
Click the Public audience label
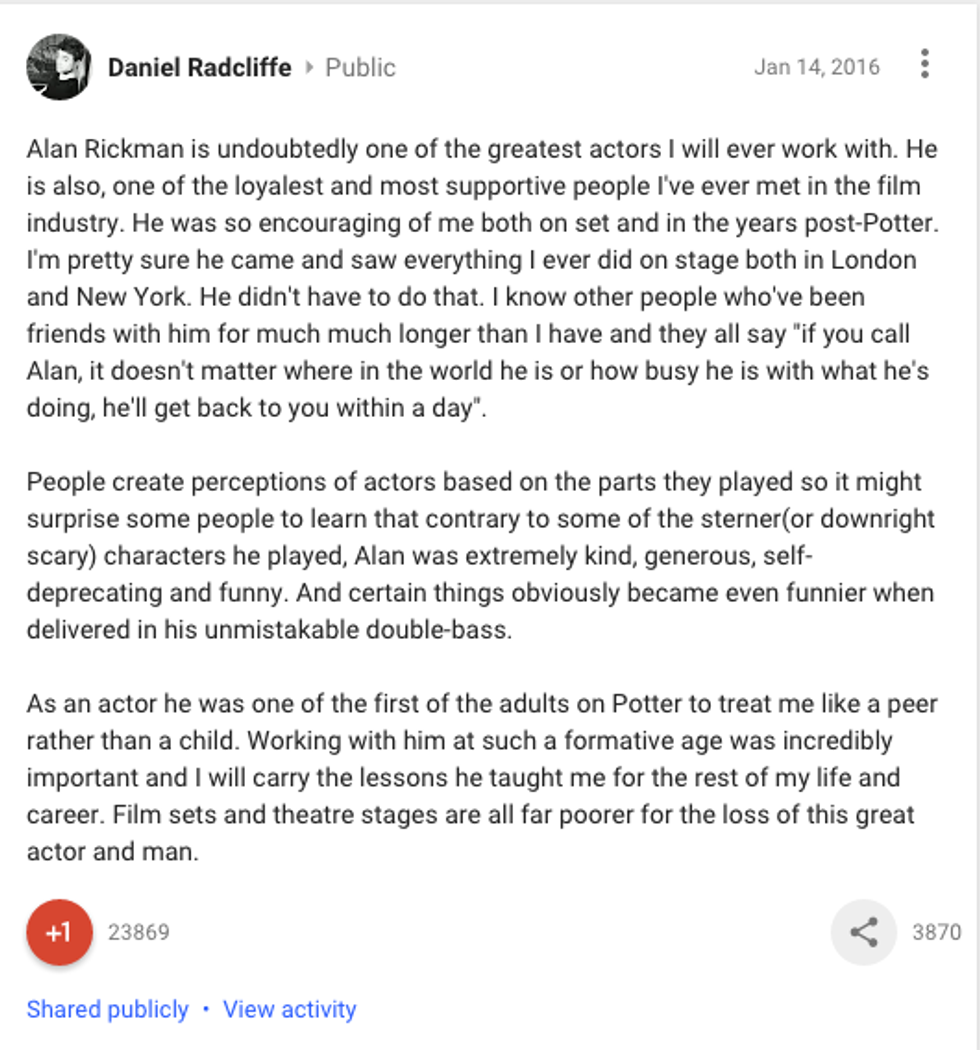coord(360,68)
